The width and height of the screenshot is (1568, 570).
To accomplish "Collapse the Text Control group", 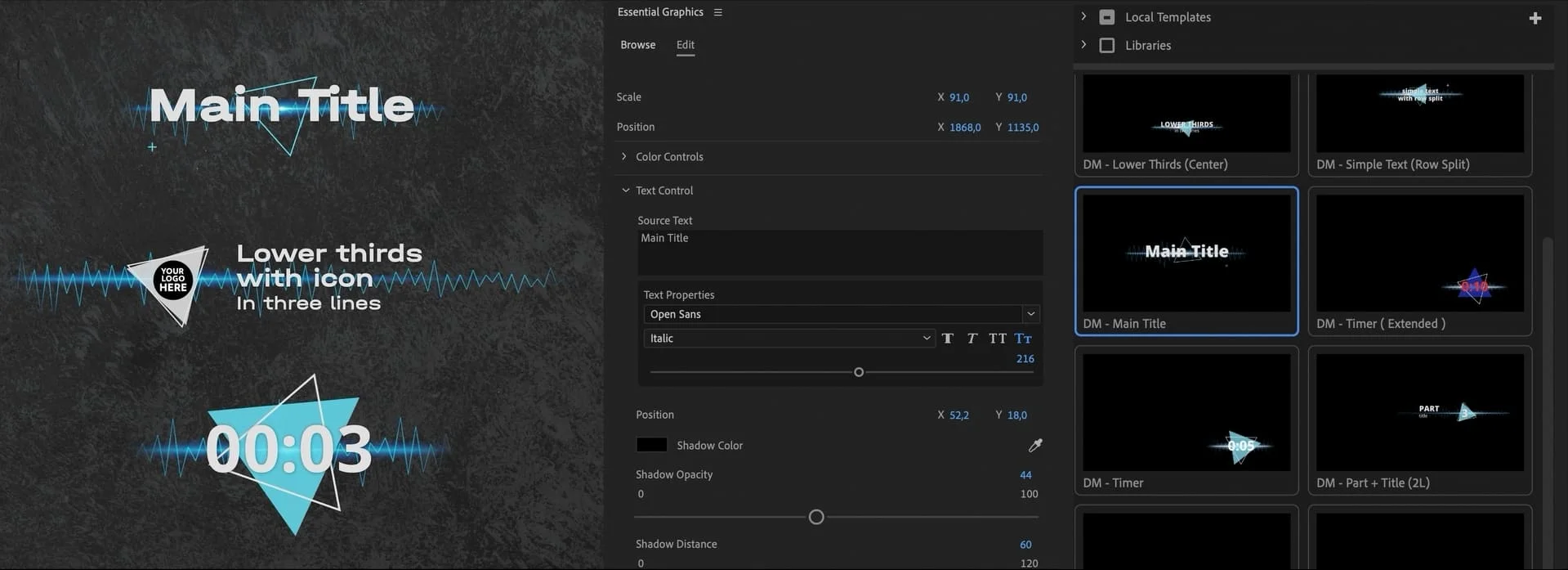I will 626,191.
